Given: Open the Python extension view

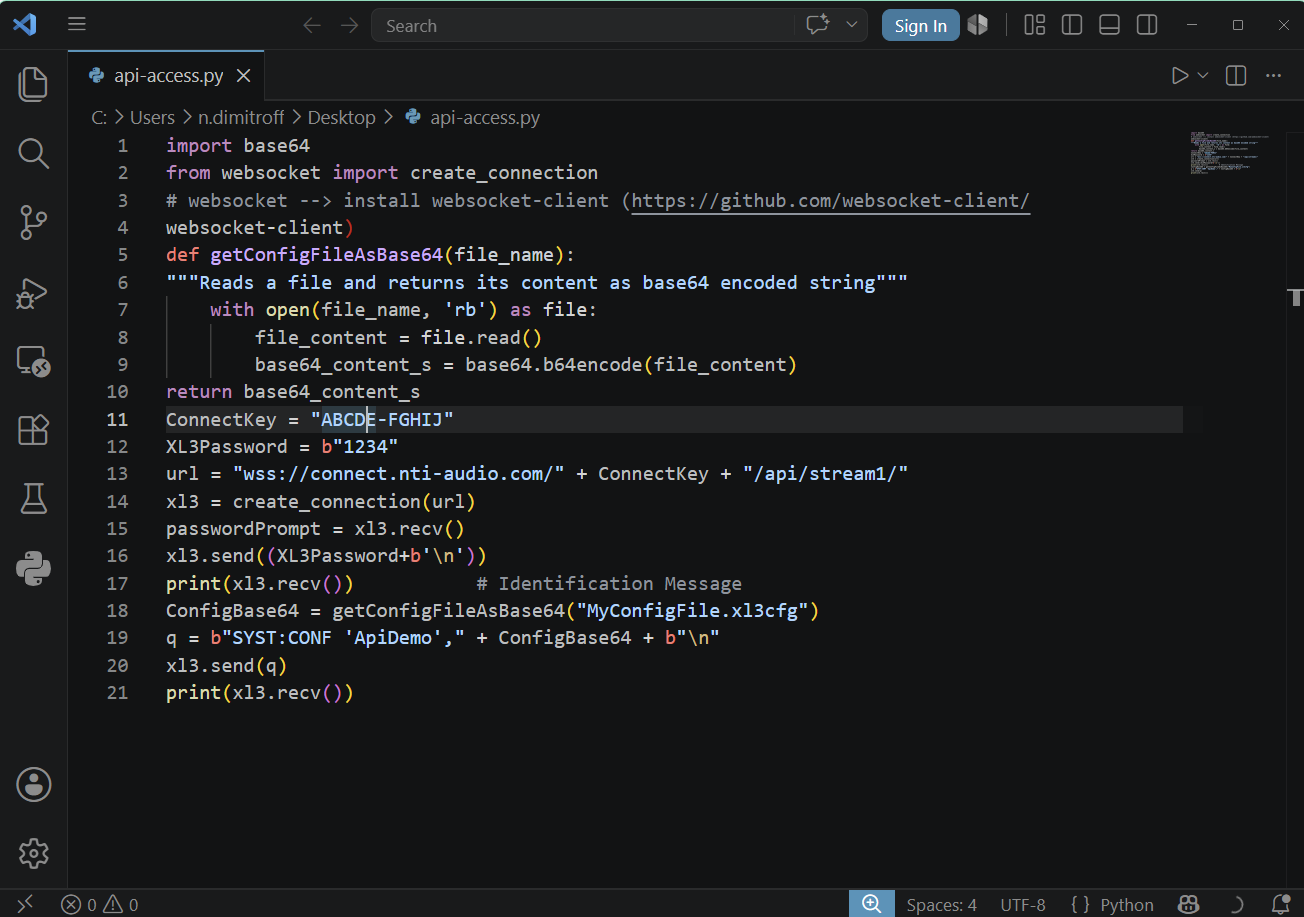Looking at the screenshot, I should coord(33,568).
